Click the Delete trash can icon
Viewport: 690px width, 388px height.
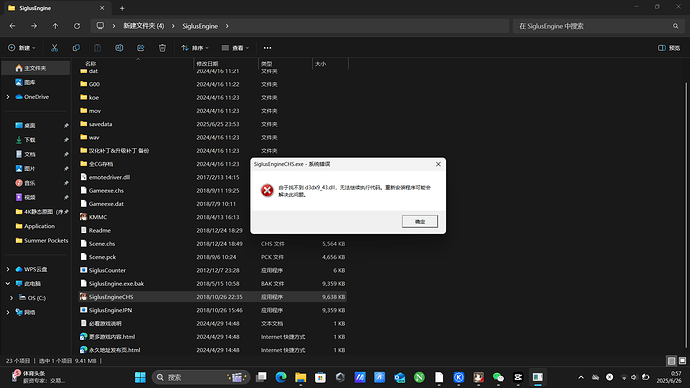(x=162, y=48)
